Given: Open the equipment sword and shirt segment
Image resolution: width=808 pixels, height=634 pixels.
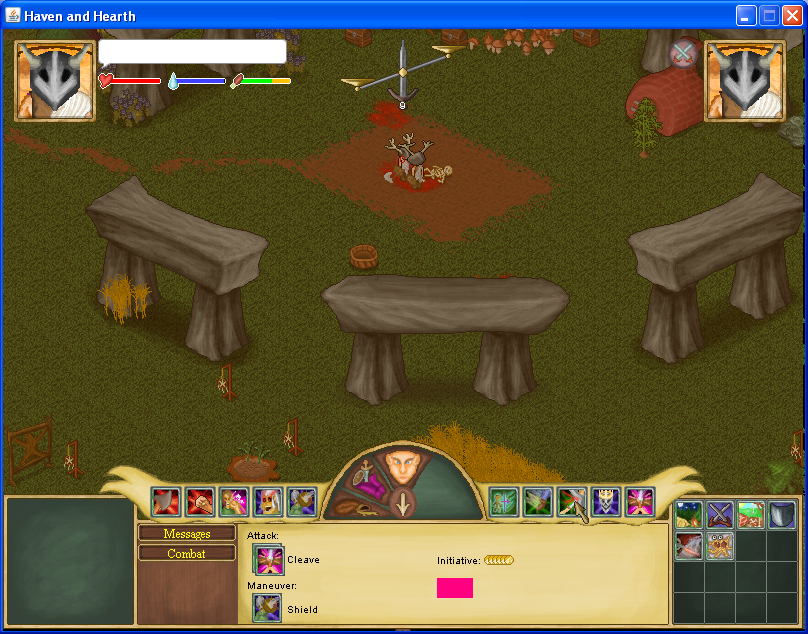Looking at the screenshot, I should 367,480.
